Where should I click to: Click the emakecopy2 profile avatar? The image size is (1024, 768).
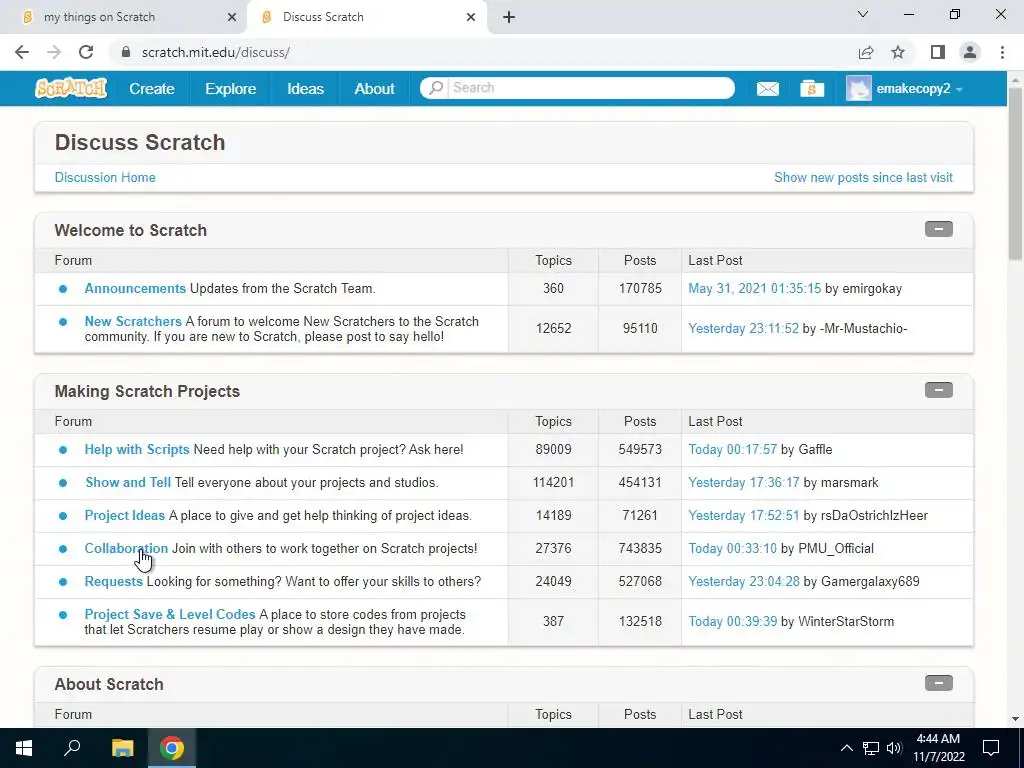(858, 88)
